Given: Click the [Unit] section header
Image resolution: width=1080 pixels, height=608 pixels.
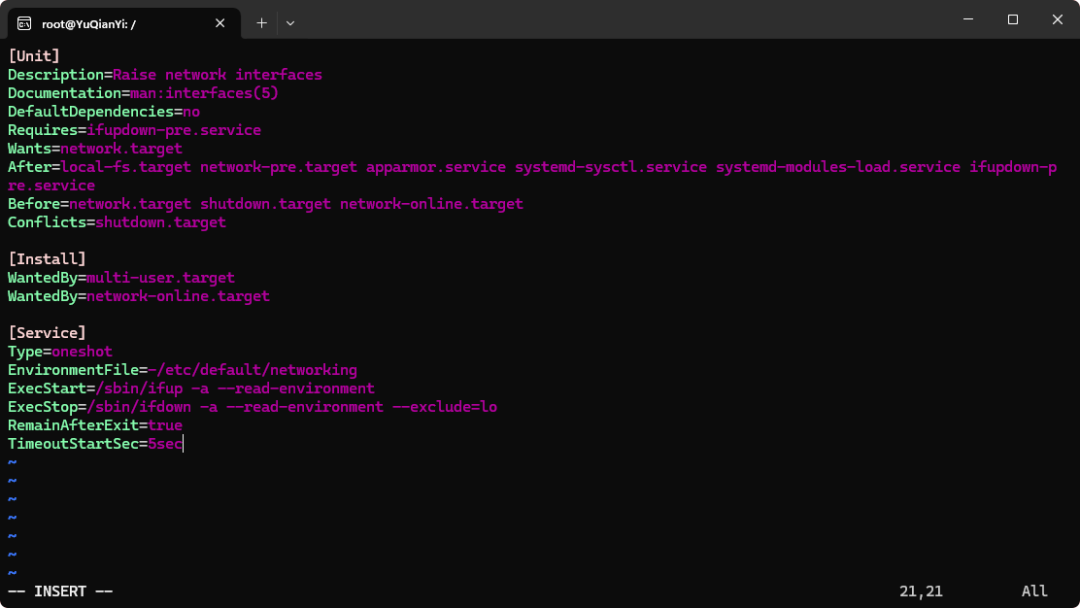Looking at the screenshot, I should tap(34, 56).
